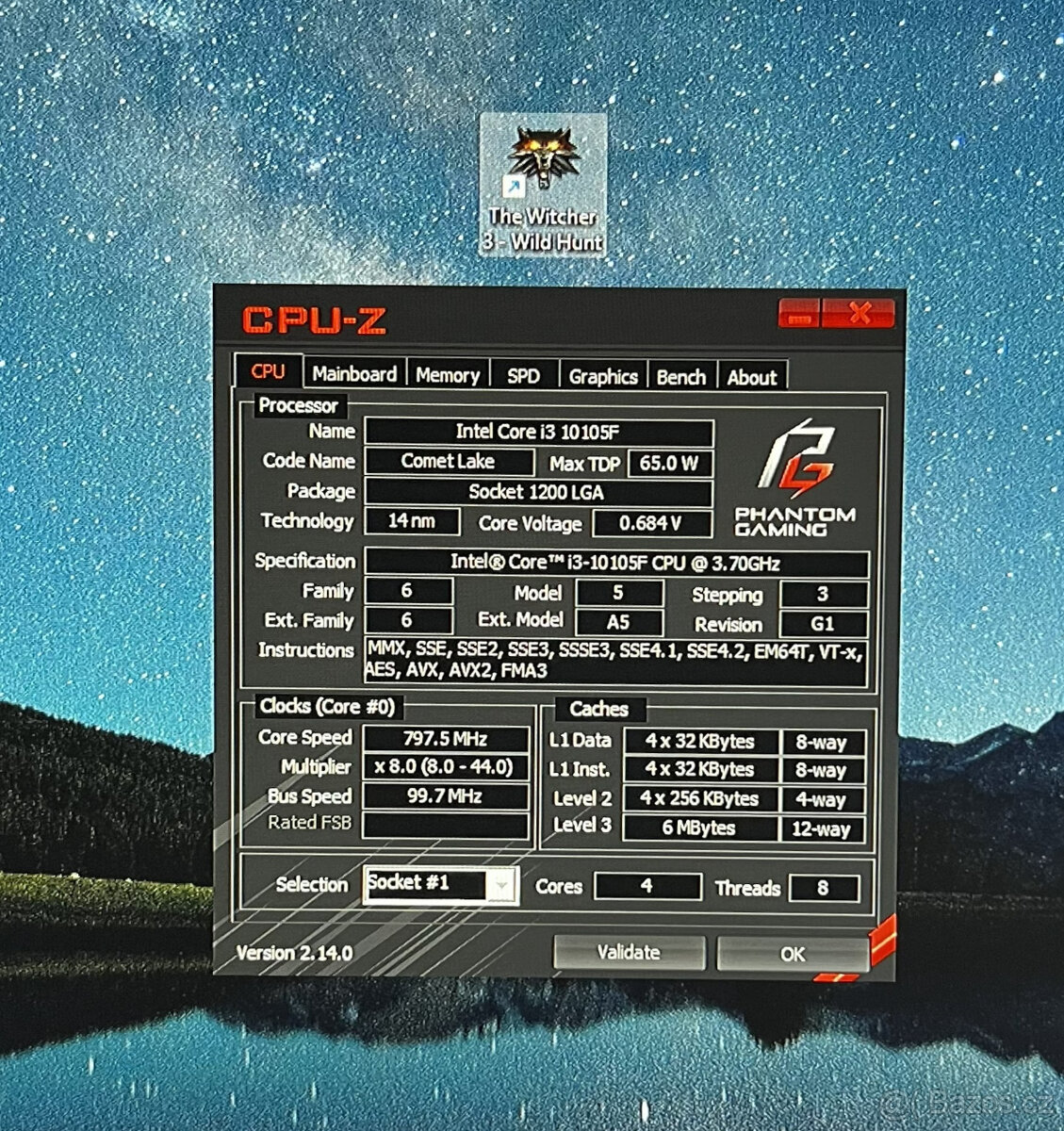Click the shortcut arrow on the Witcher icon

tap(515, 186)
